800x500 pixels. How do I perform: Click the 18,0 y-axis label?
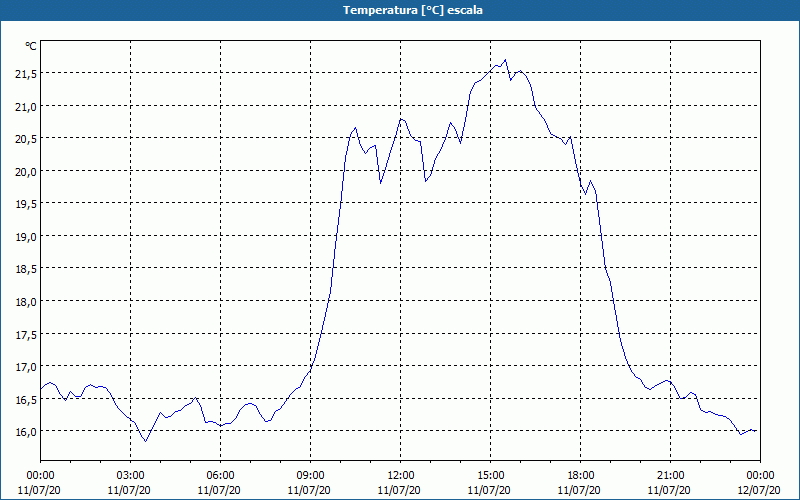[x=26, y=302]
